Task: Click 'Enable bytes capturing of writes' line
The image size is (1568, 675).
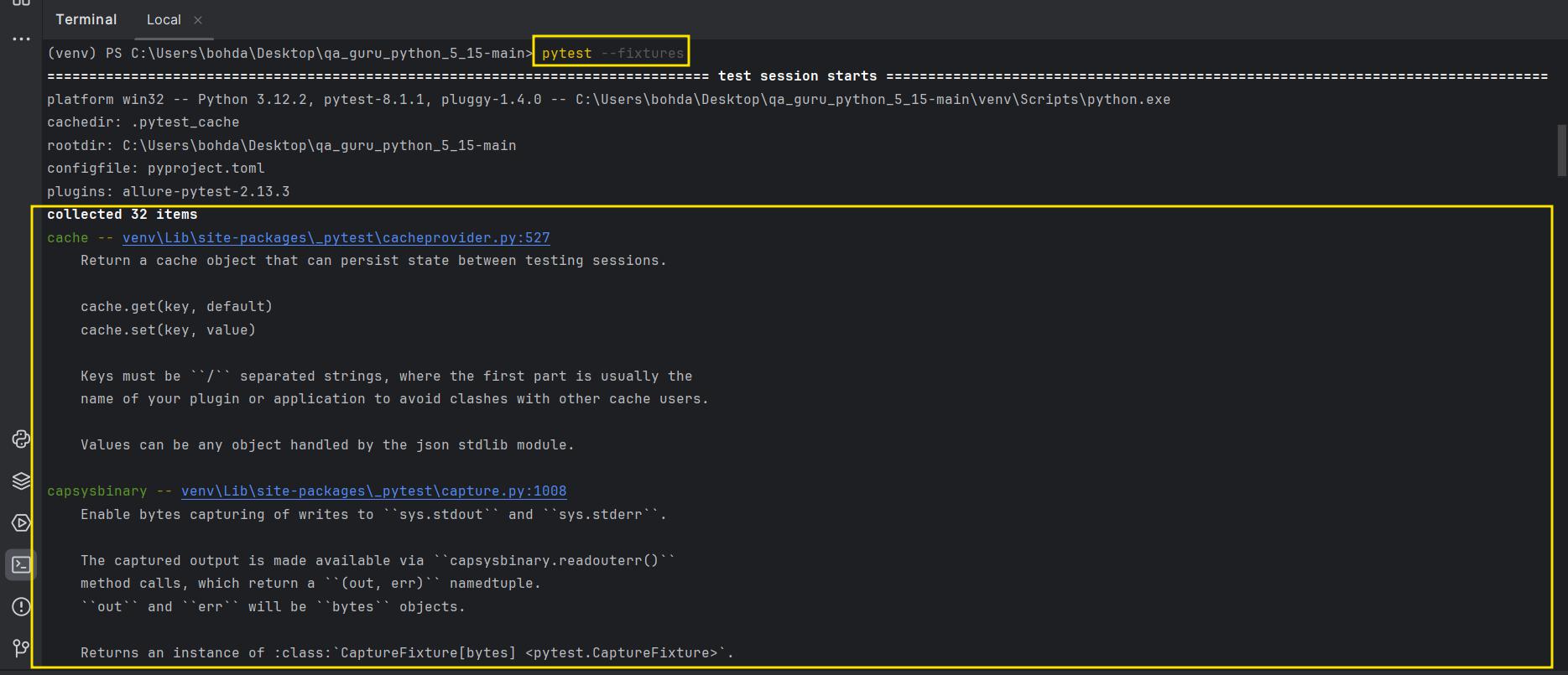Action: click(x=373, y=514)
